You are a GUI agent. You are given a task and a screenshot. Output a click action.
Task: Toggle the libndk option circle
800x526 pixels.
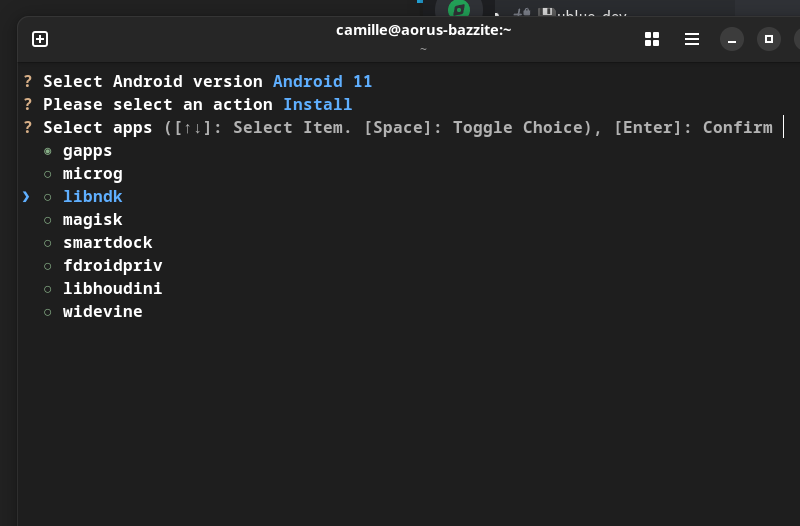47,197
